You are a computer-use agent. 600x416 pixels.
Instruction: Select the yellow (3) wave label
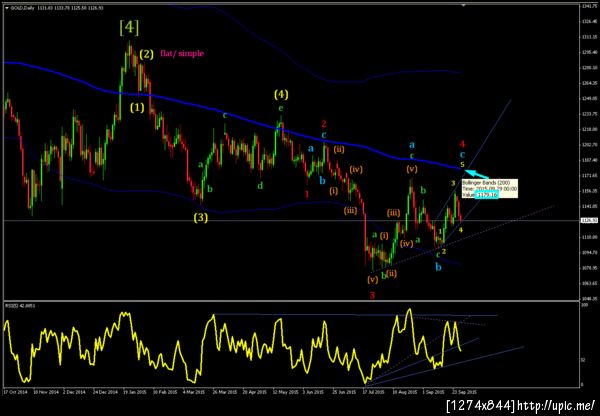tap(201, 218)
